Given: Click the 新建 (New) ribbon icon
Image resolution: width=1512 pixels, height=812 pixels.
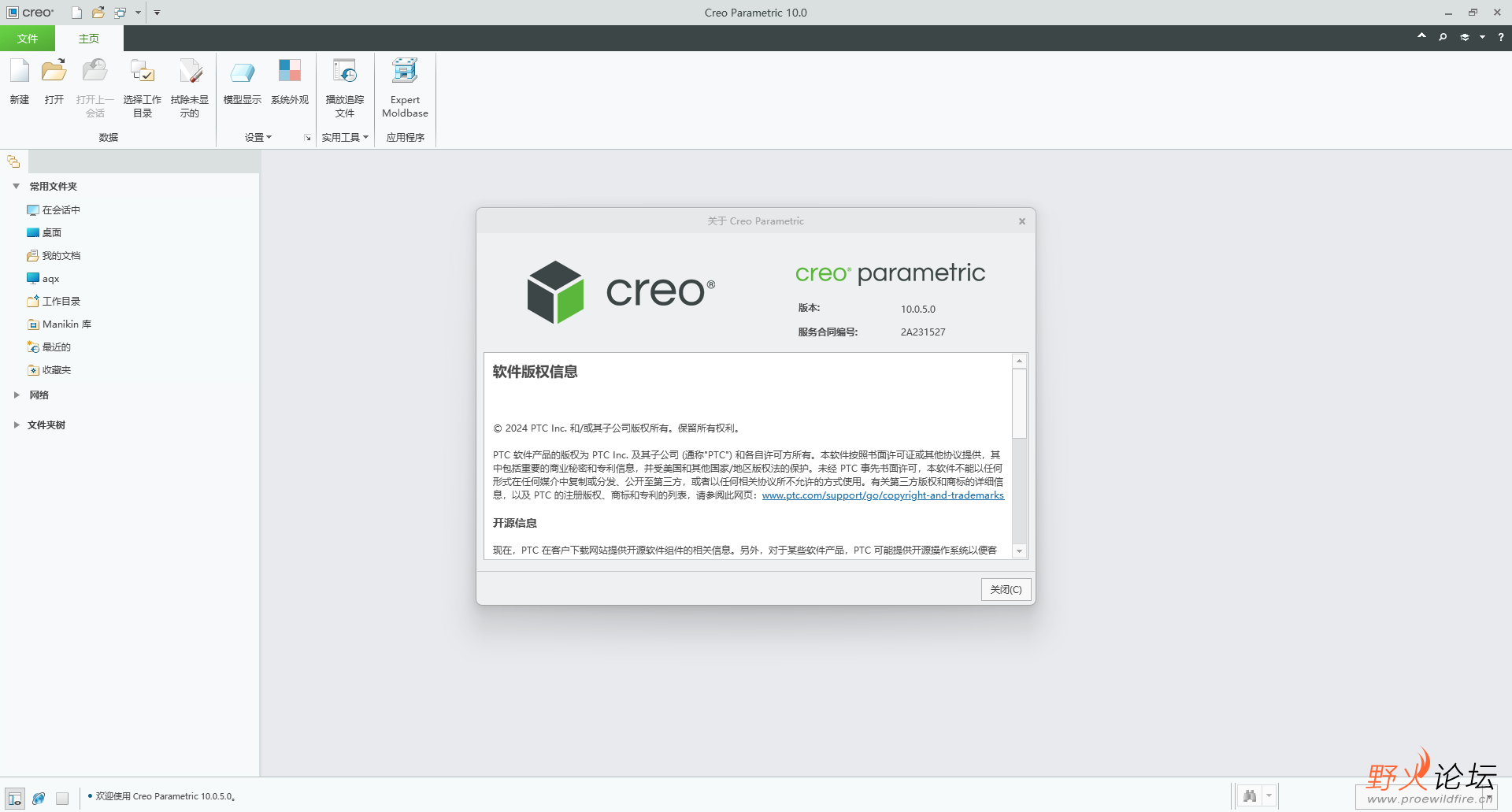Looking at the screenshot, I should tap(20, 72).
